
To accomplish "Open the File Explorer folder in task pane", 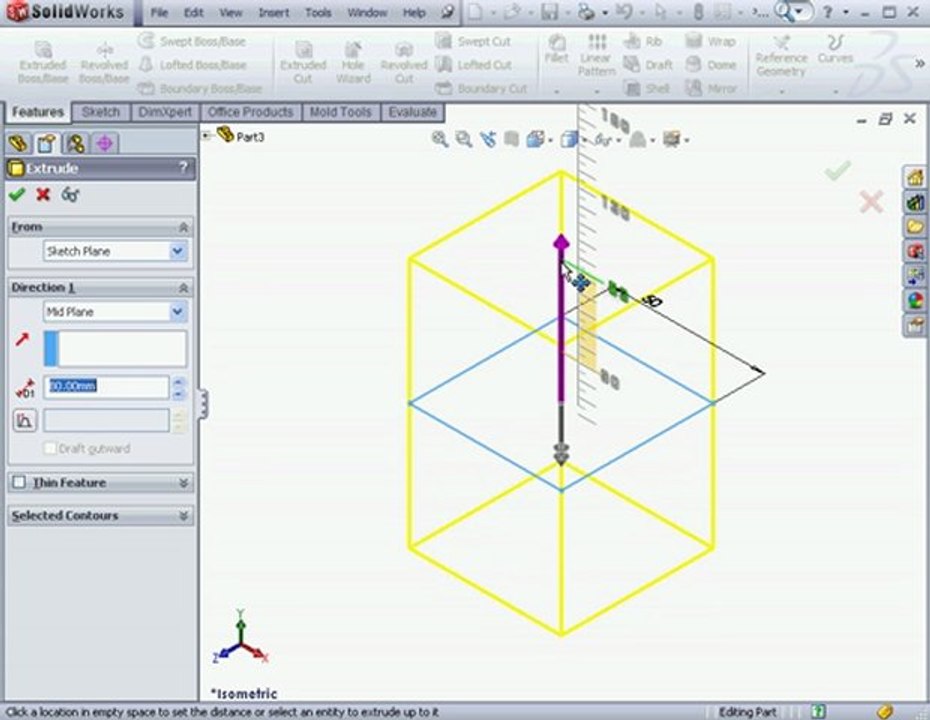I will (915, 227).
